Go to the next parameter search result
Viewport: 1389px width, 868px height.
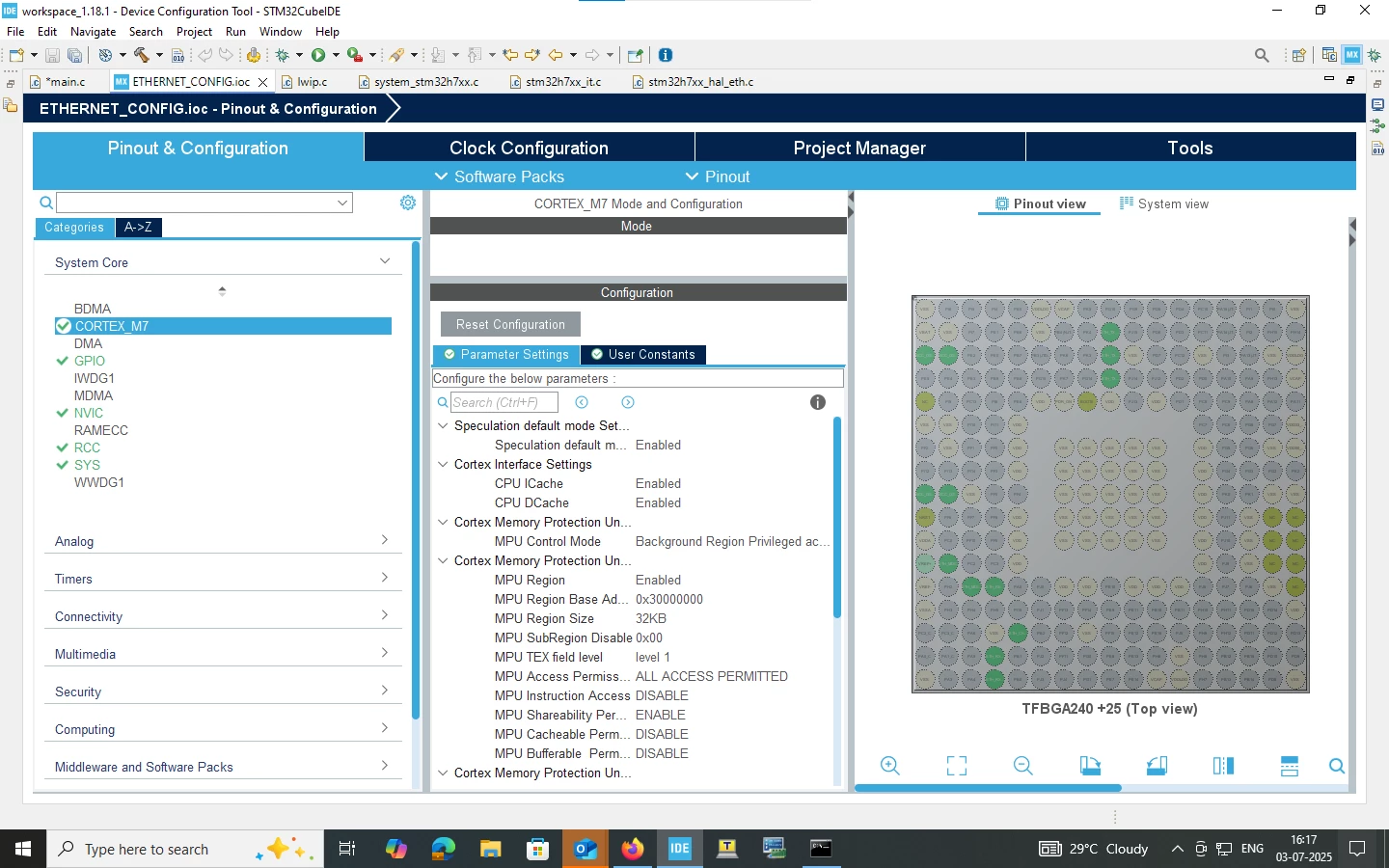click(x=628, y=402)
